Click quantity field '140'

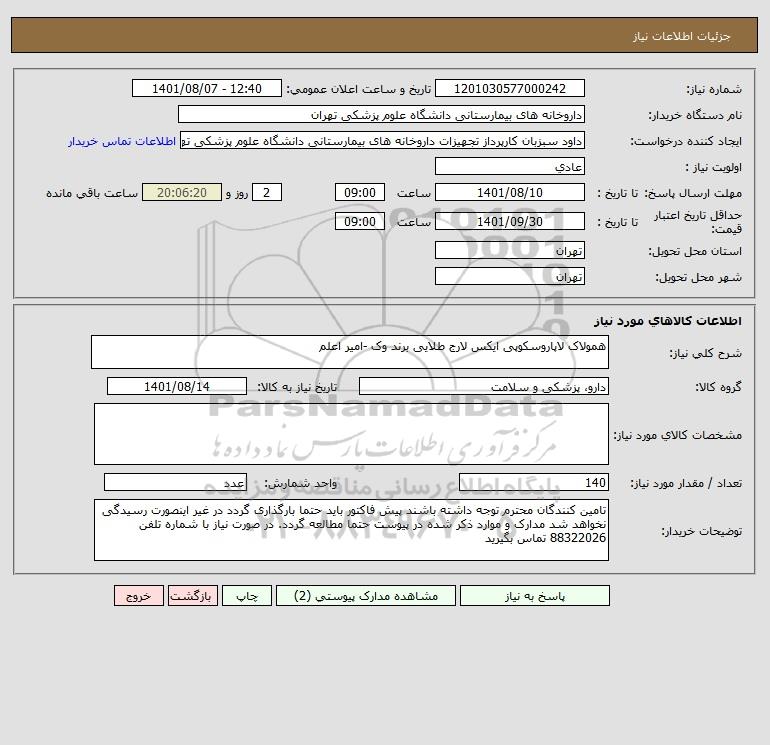(534, 482)
